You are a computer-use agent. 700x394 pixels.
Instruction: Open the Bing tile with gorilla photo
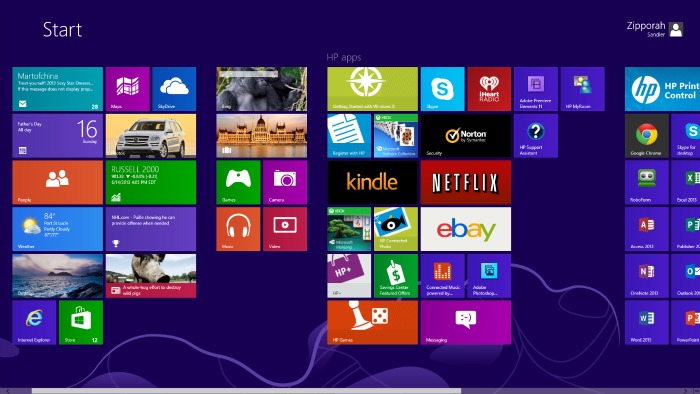[262, 89]
